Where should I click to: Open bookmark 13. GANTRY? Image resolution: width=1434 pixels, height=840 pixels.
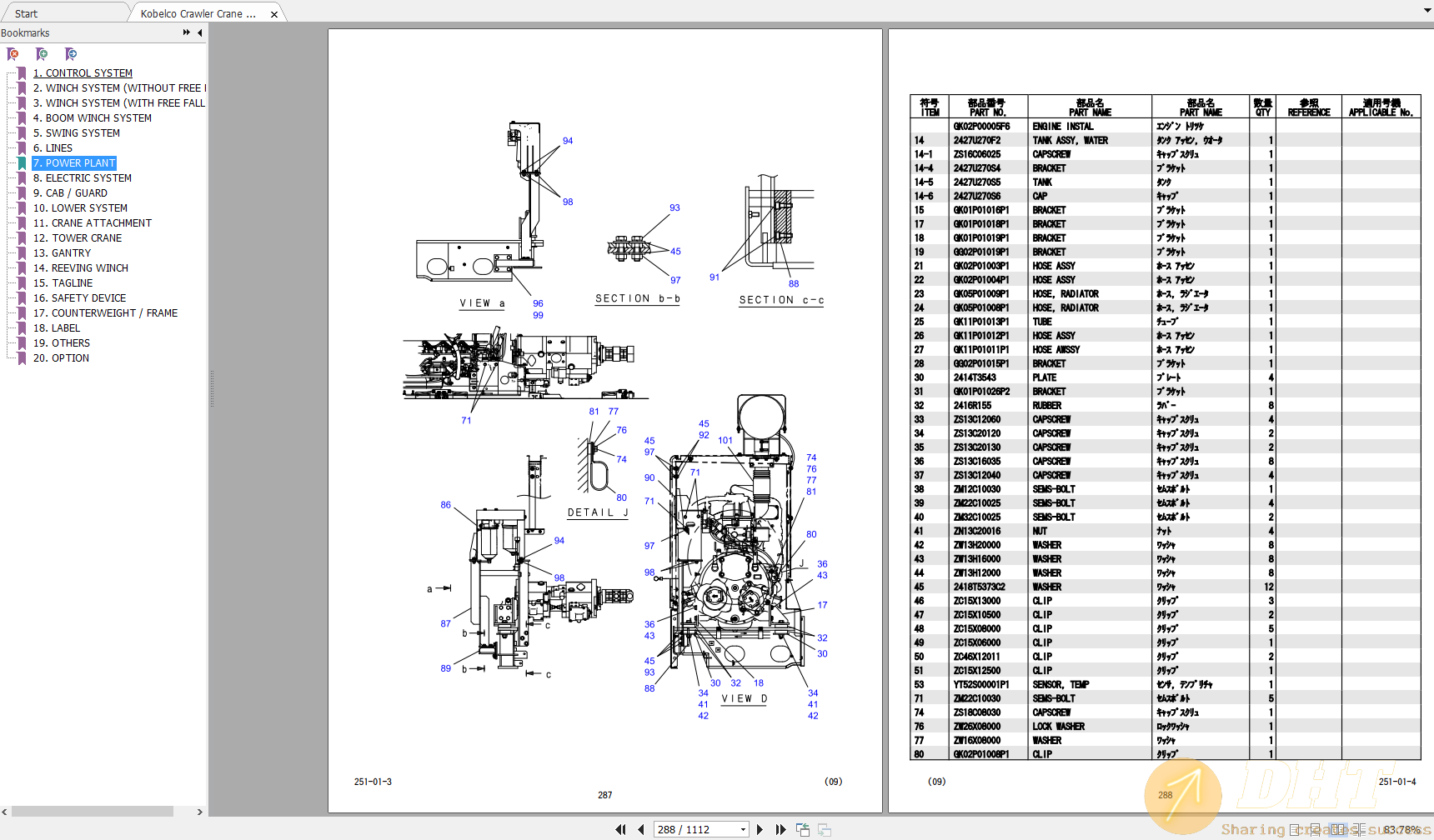(62, 253)
